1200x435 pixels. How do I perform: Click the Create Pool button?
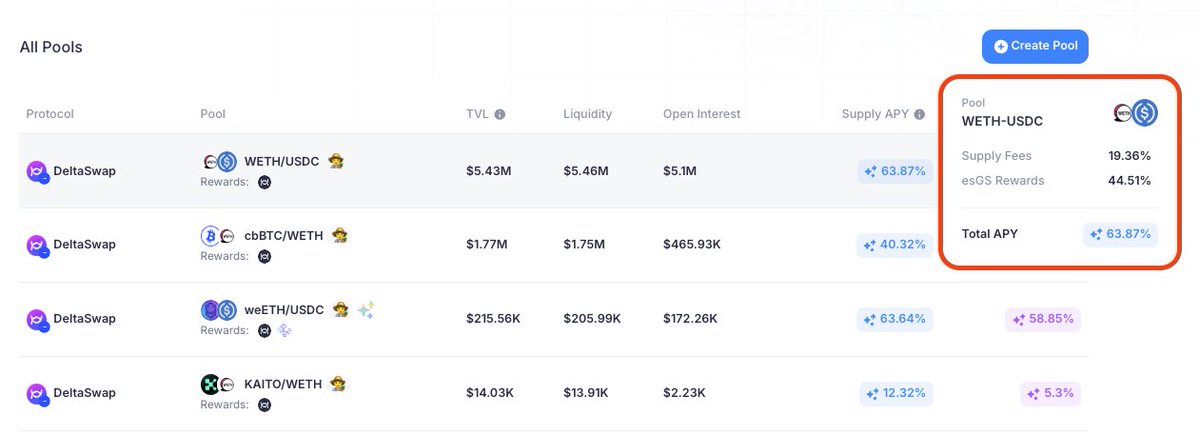click(1035, 46)
